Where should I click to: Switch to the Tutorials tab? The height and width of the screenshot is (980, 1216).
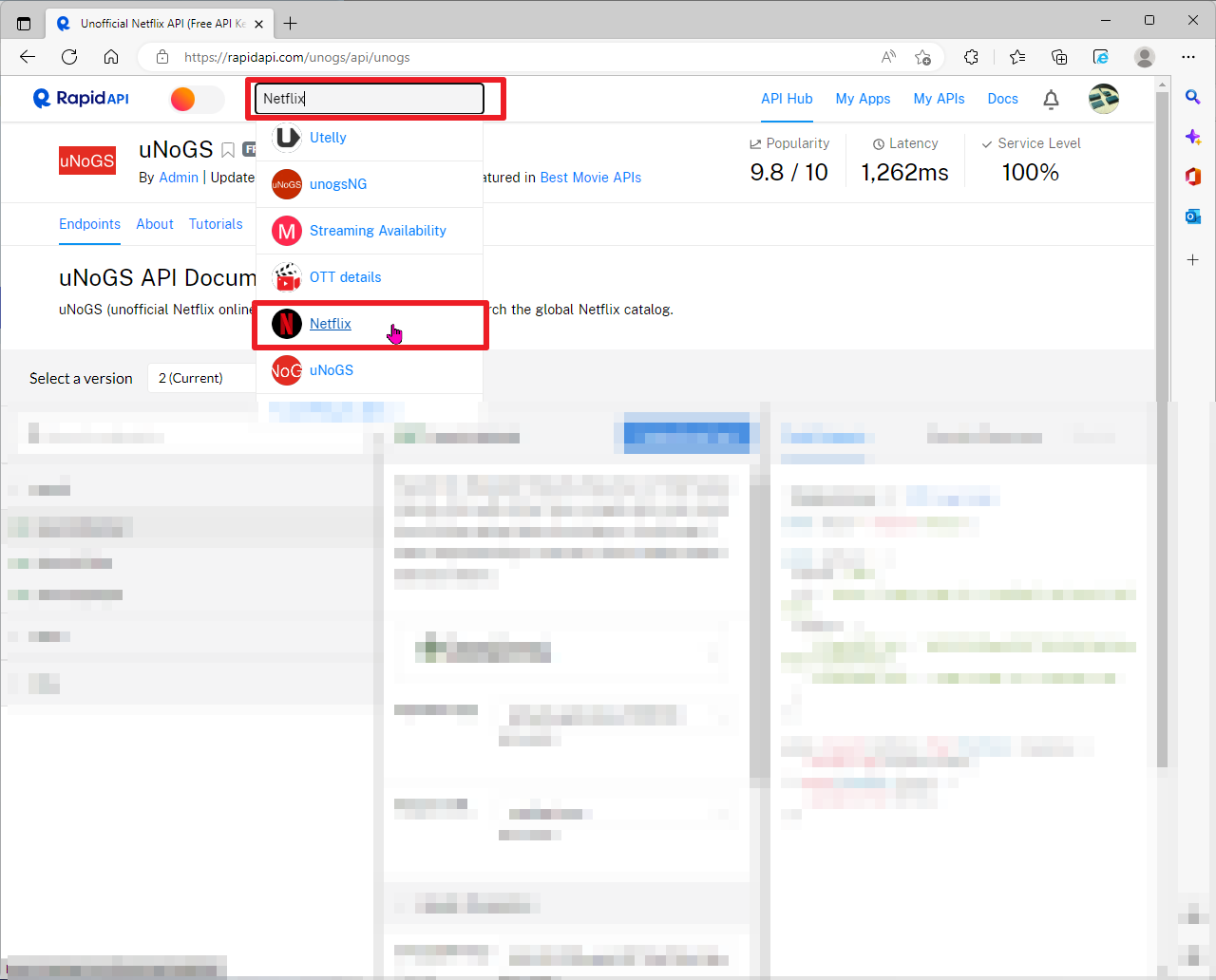click(216, 224)
